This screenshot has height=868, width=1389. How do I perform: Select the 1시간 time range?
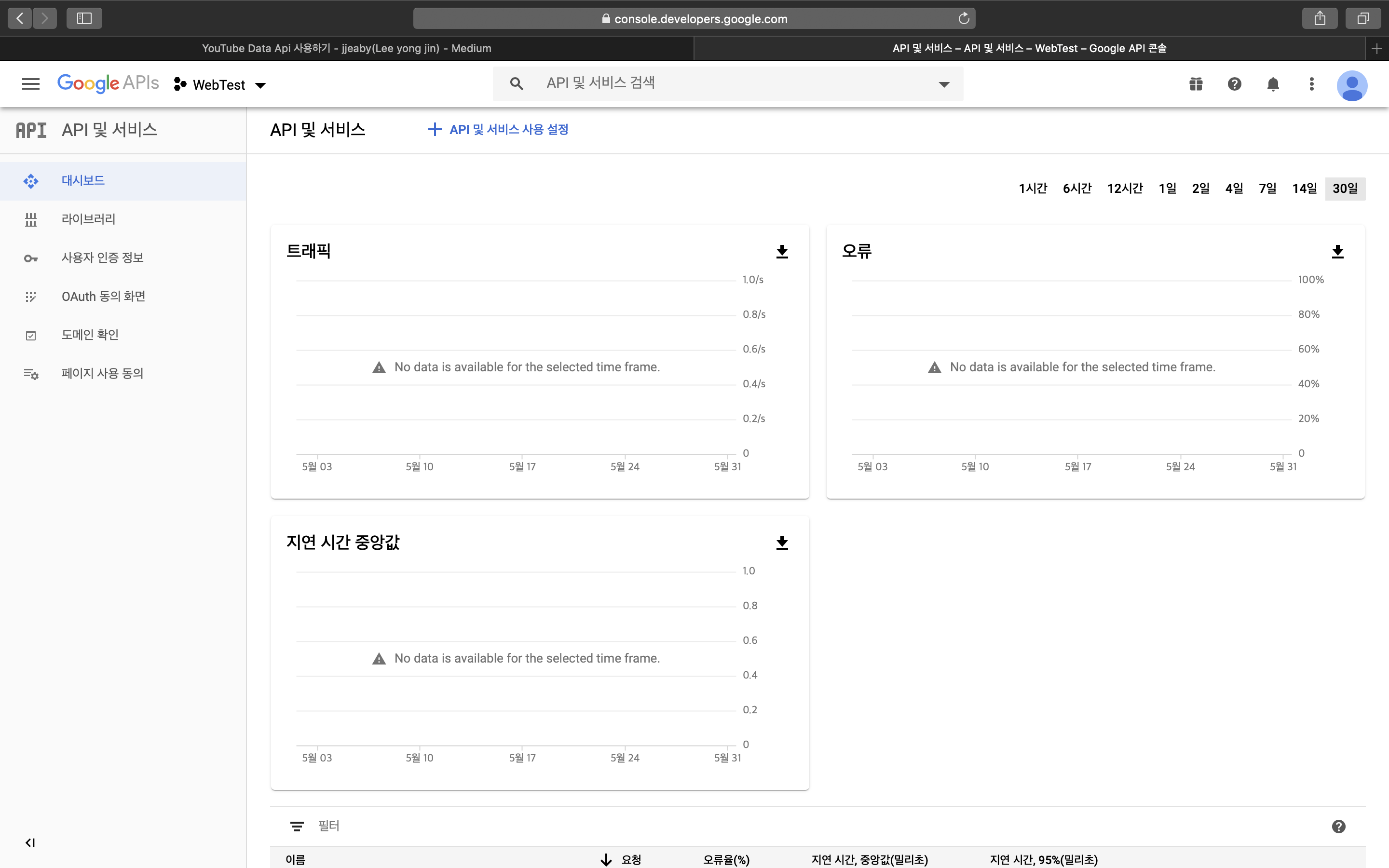pos(1033,188)
